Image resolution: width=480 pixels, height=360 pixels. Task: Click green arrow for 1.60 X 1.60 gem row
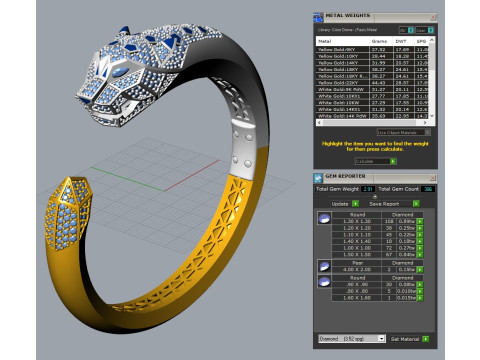pyautogui.click(x=420, y=298)
